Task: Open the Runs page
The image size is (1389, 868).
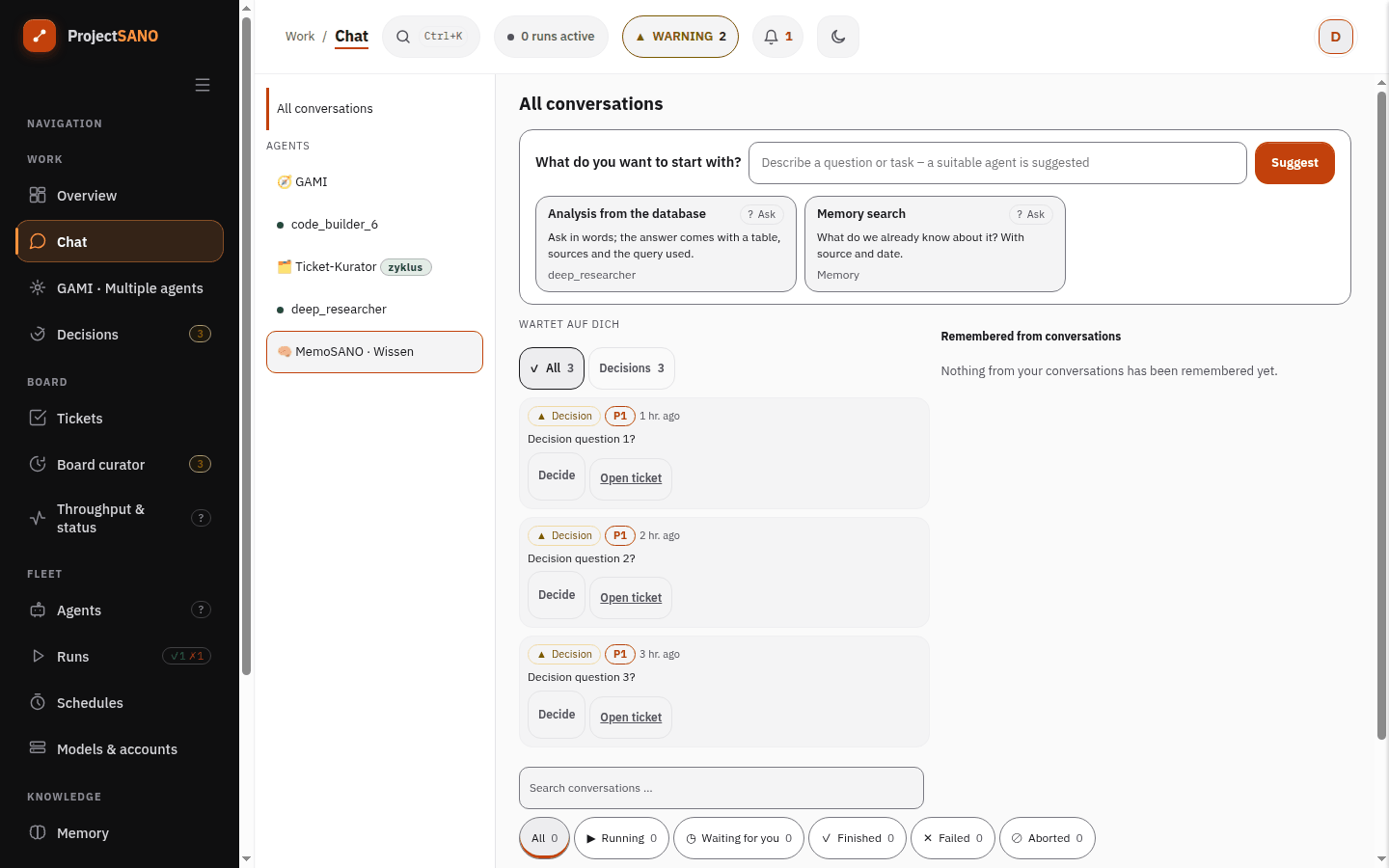Action: 120,656
